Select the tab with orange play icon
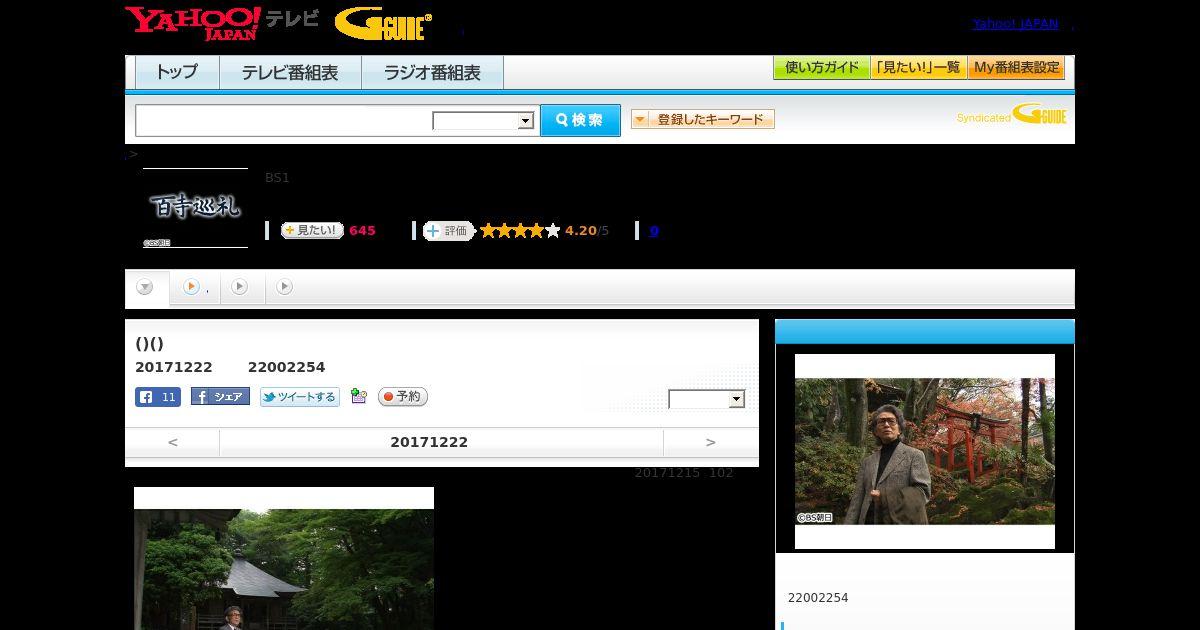The height and width of the screenshot is (630, 1200). (x=196, y=287)
